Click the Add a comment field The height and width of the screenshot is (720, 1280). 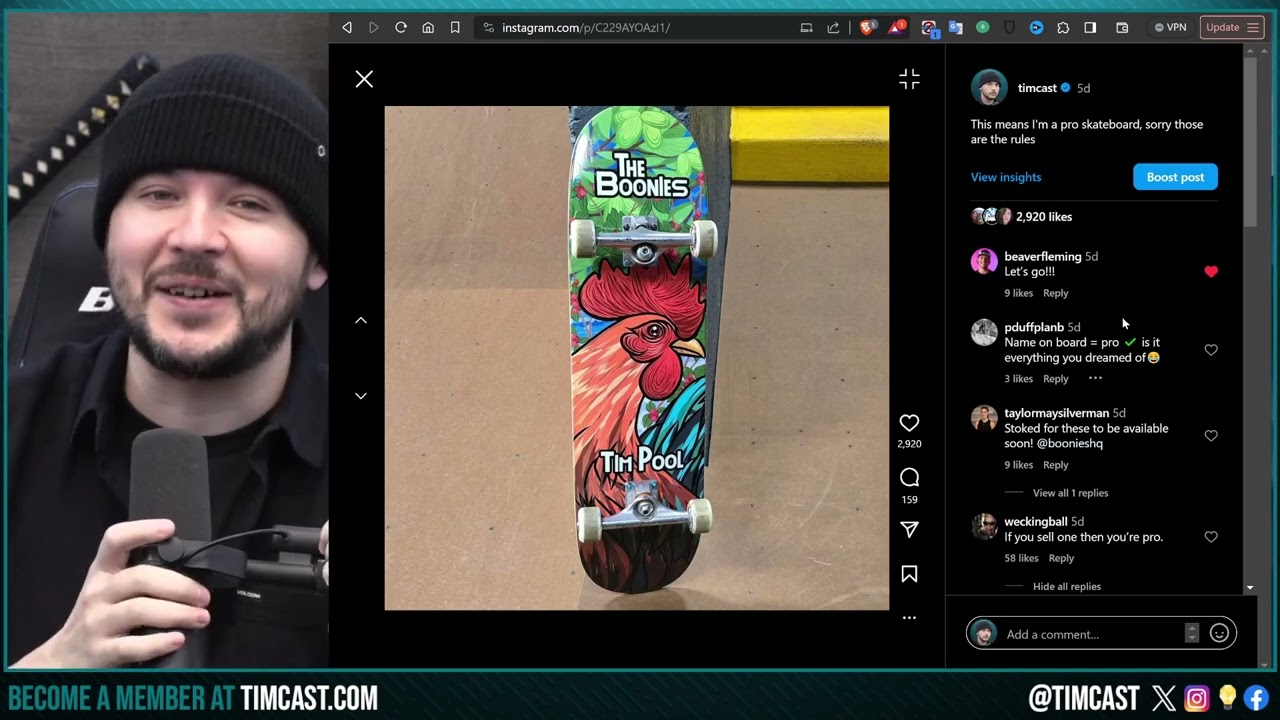tap(1093, 634)
